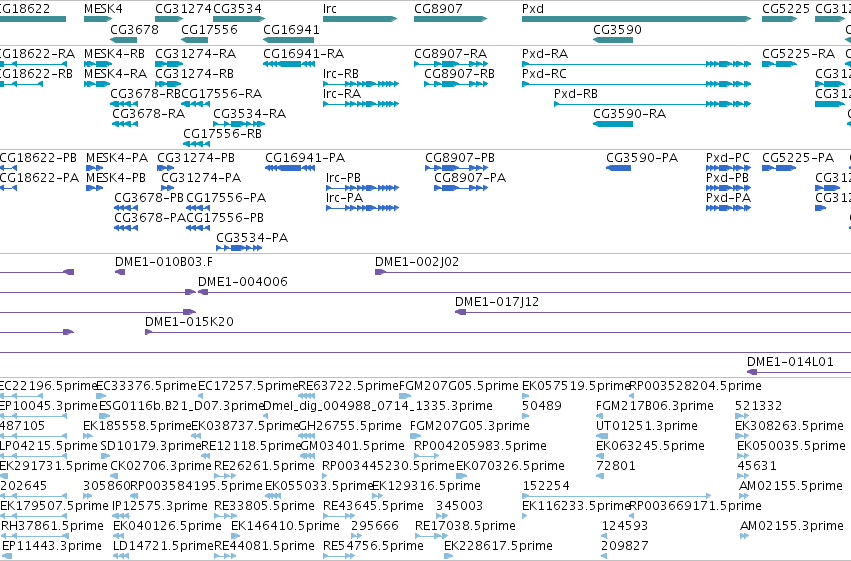
Task: Click EST EK146410.5prime label
Action: pyautogui.click(x=285, y=527)
